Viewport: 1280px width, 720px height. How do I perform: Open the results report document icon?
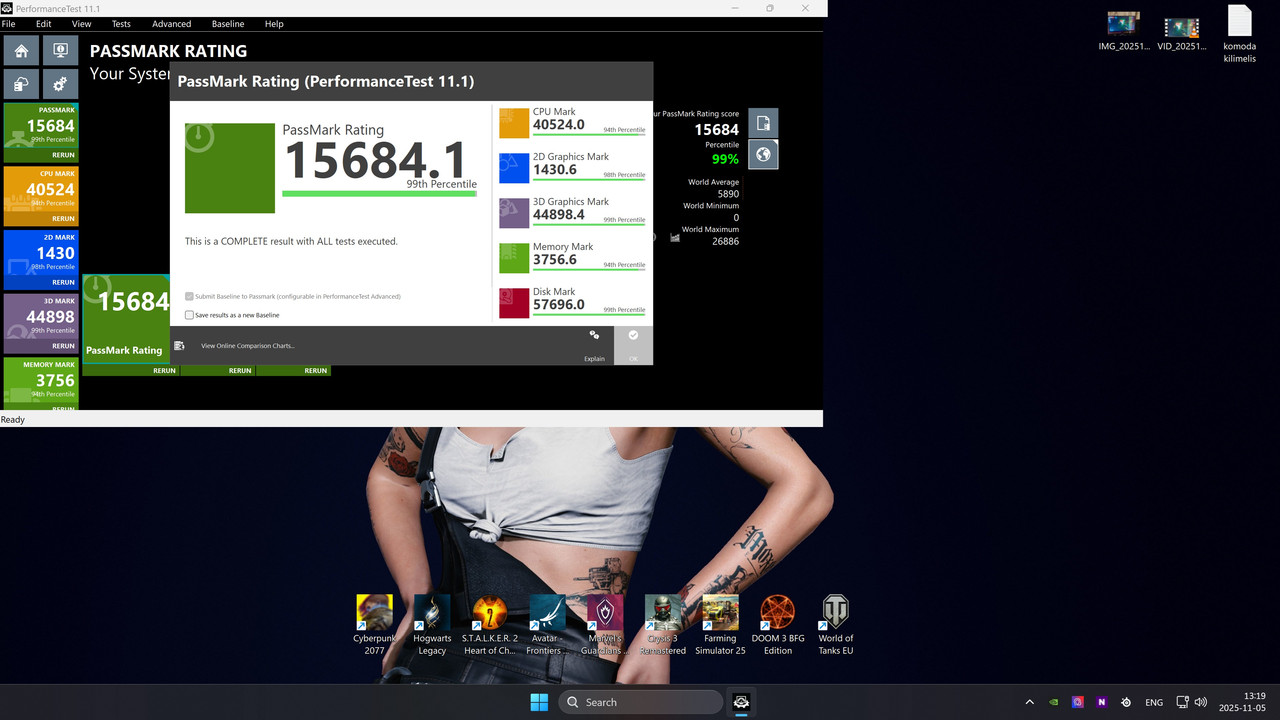(x=763, y=123)
